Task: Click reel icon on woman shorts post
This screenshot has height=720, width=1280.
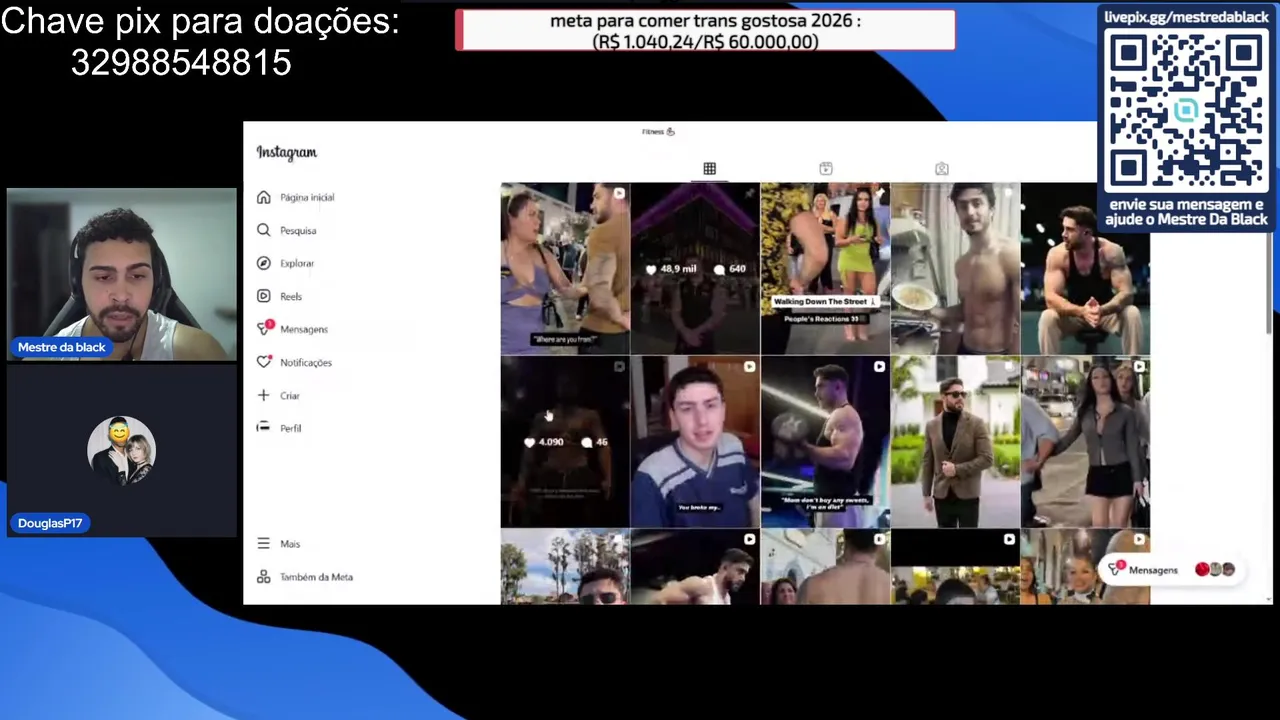Action: (1139, 367)
